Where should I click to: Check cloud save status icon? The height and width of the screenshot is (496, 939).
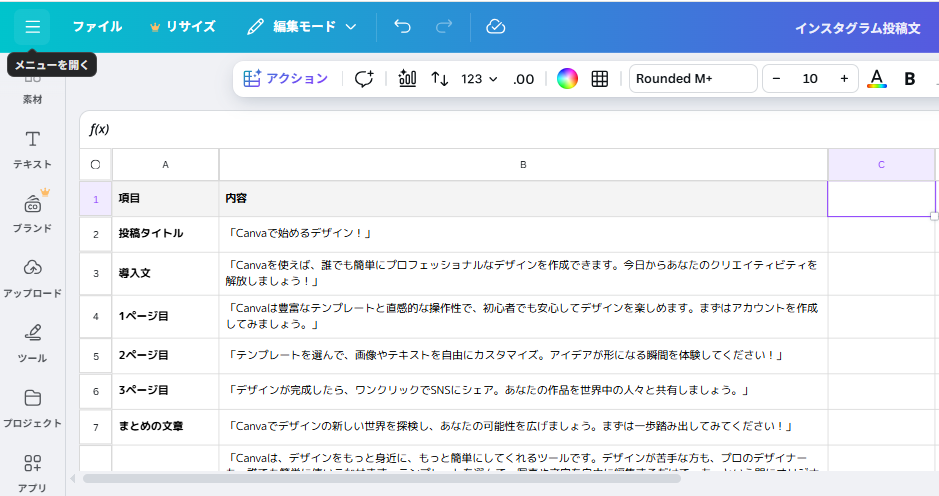495,27
